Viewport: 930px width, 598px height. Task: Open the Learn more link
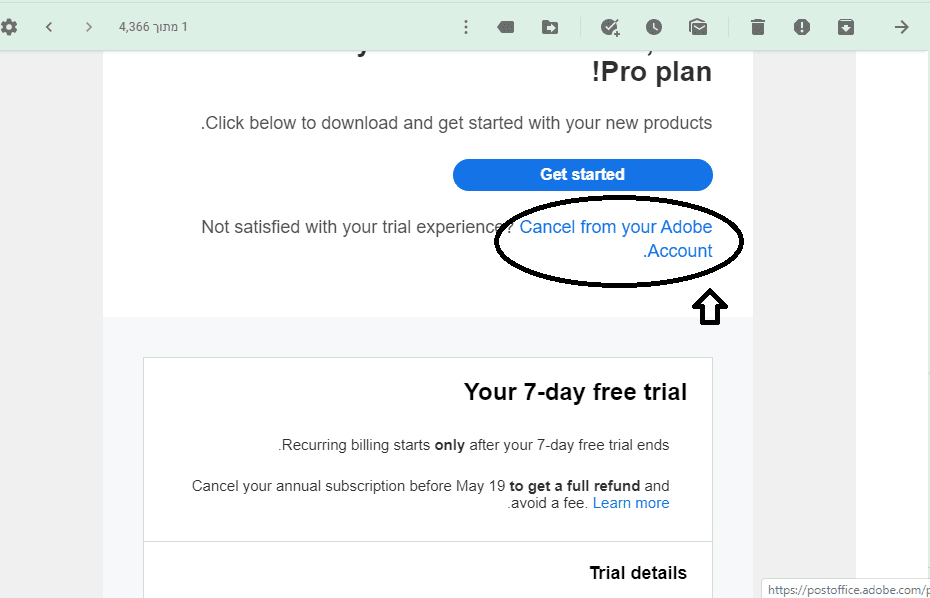[x=631, y=503]
